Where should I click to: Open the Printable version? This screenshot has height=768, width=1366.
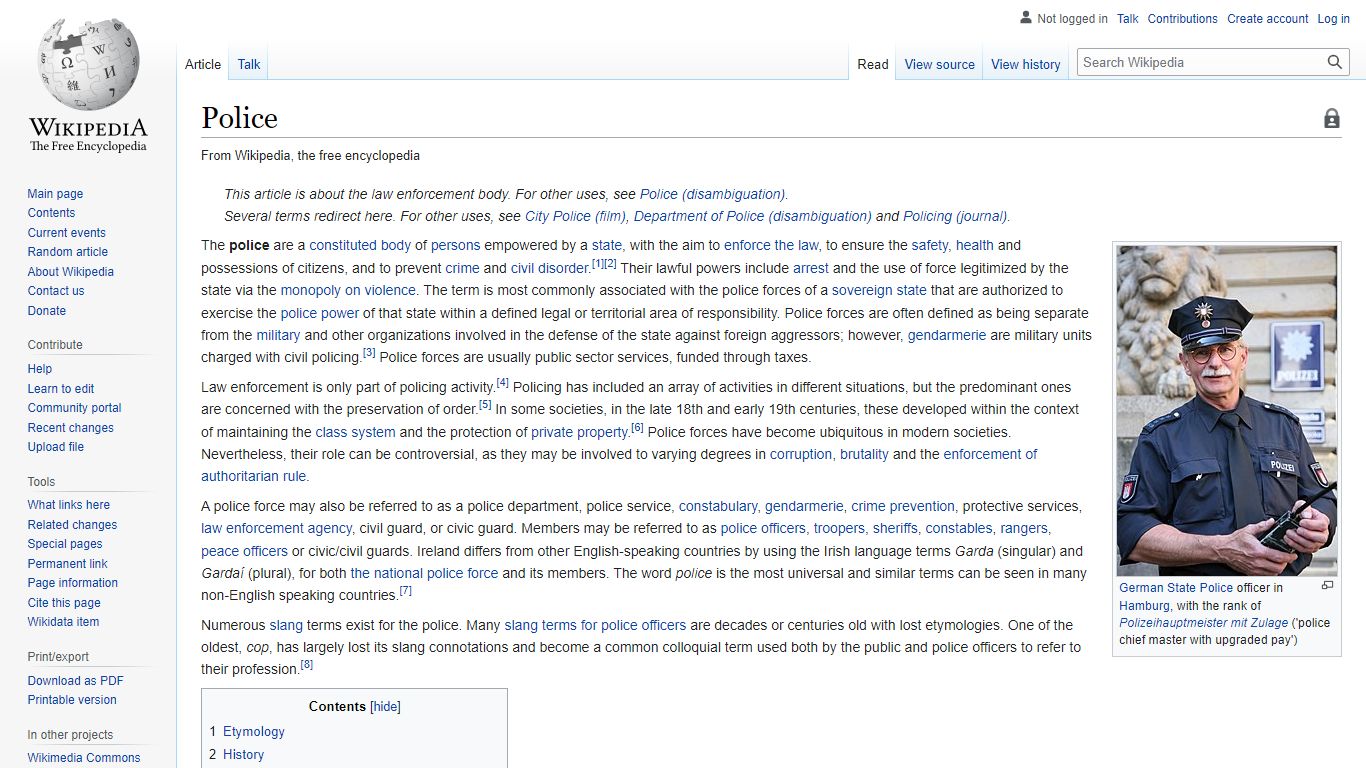click(72, 700)
